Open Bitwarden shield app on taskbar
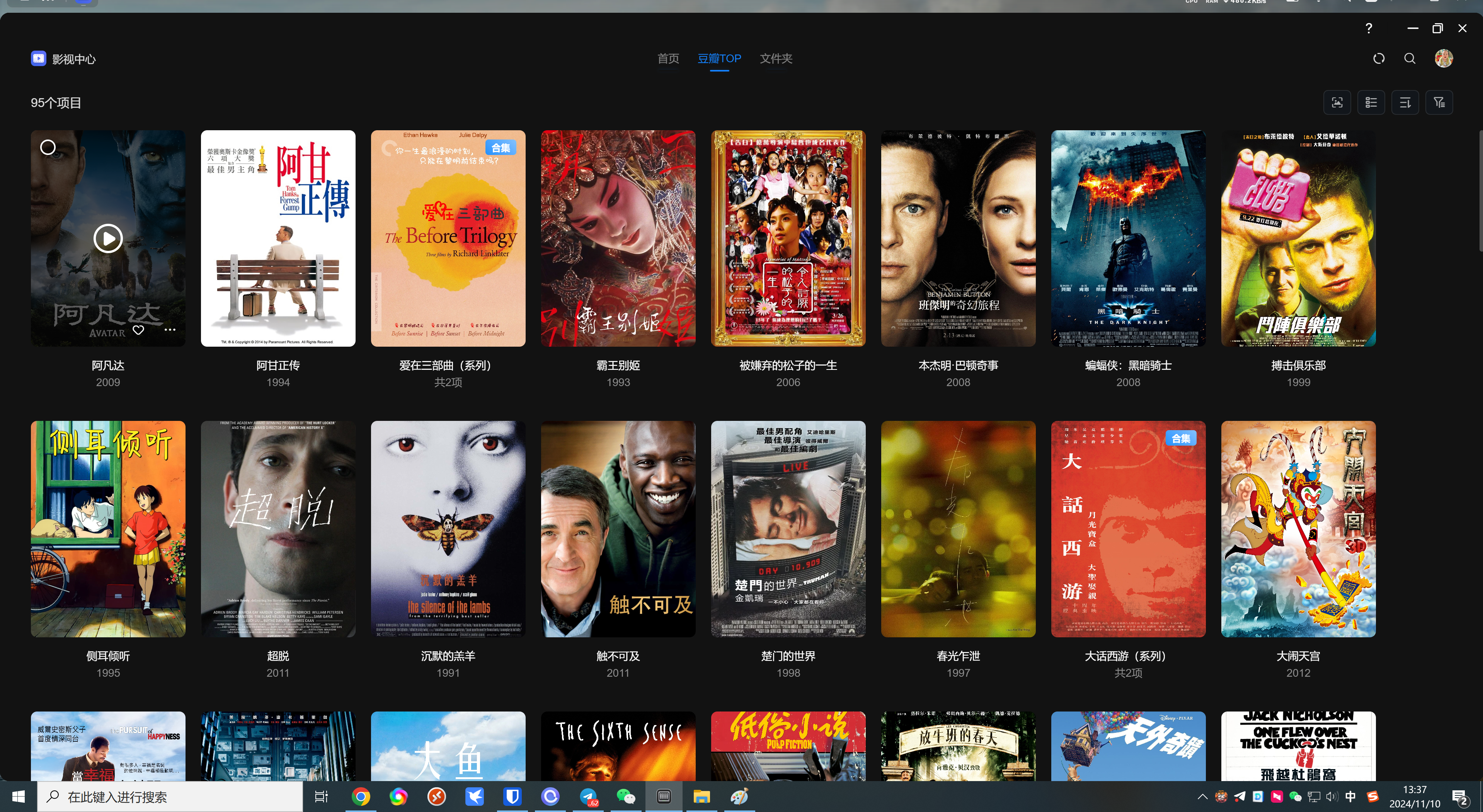Image resolution: width=1483 pixels, height=812 pixels. (512, 797)
